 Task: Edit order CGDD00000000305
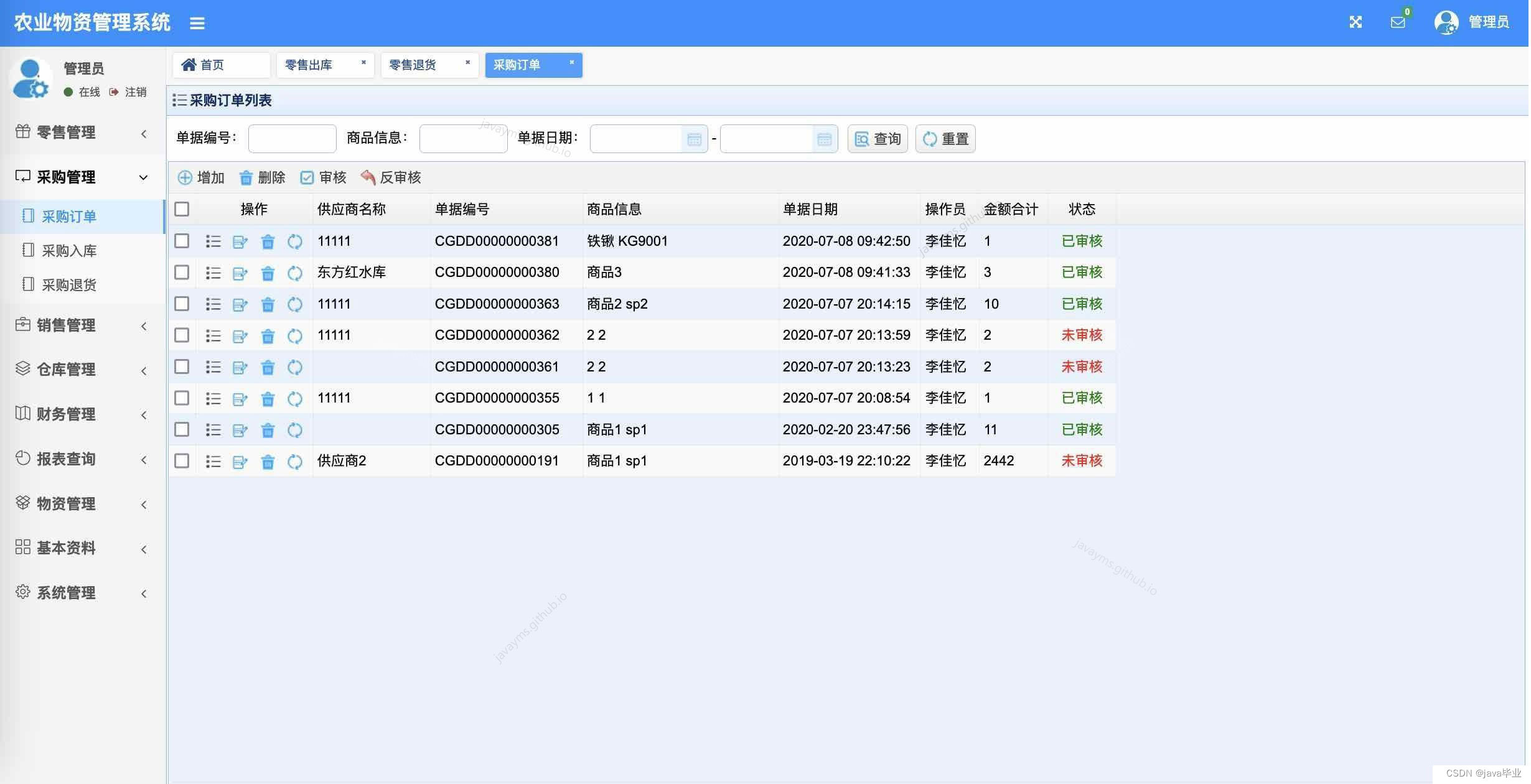click(x=240, y=430)
